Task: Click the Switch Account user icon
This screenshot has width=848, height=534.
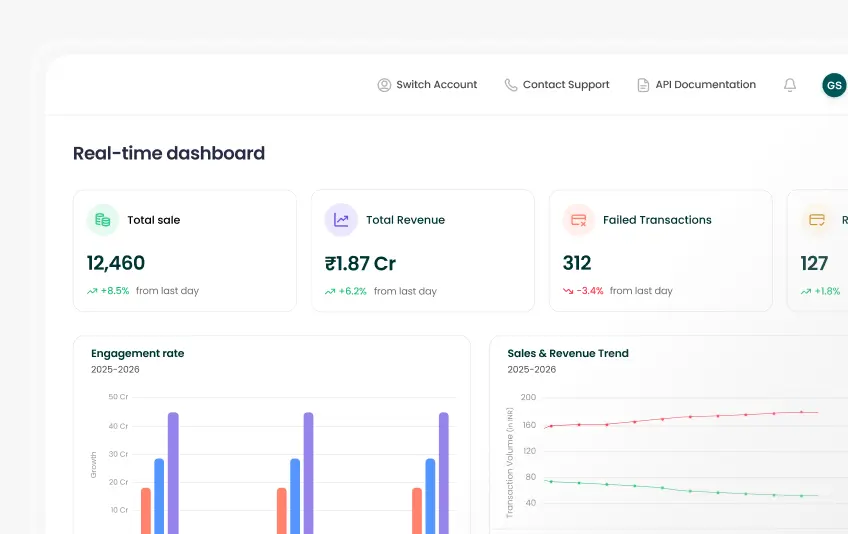Action: (384, 85)
